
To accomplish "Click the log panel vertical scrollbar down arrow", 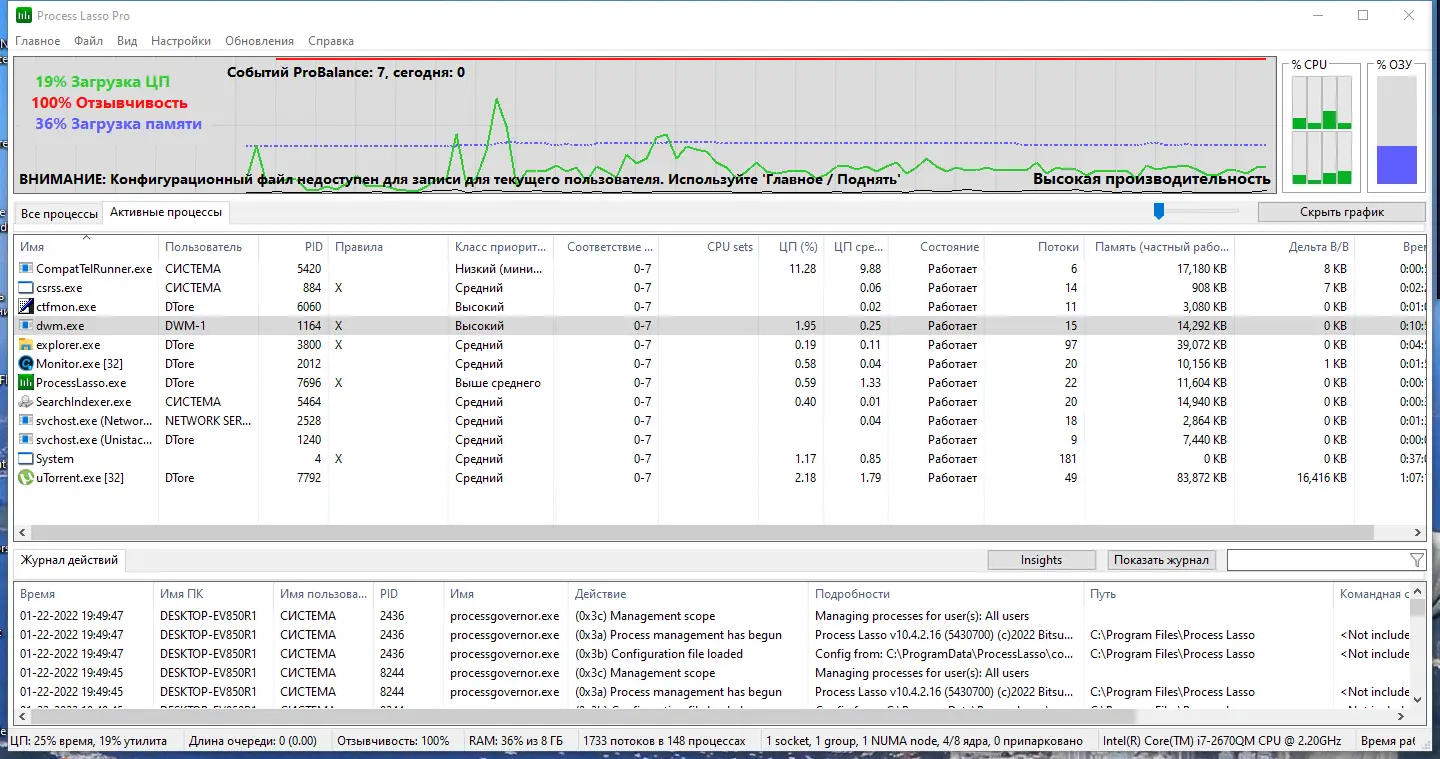I will click(1418, 698).
